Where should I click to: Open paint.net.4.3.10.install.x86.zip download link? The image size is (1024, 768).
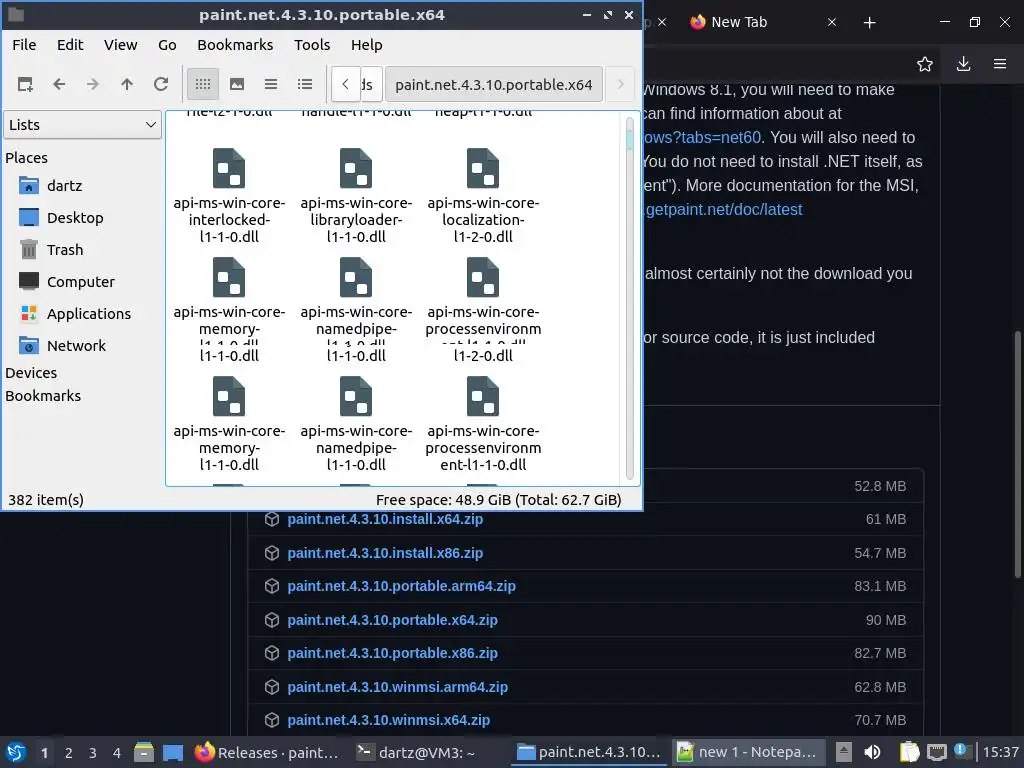(385, 553)
